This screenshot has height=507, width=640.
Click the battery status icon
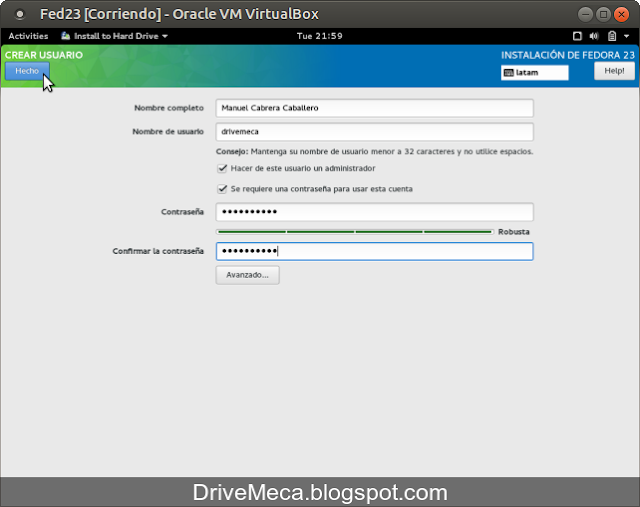pos(612,36)
